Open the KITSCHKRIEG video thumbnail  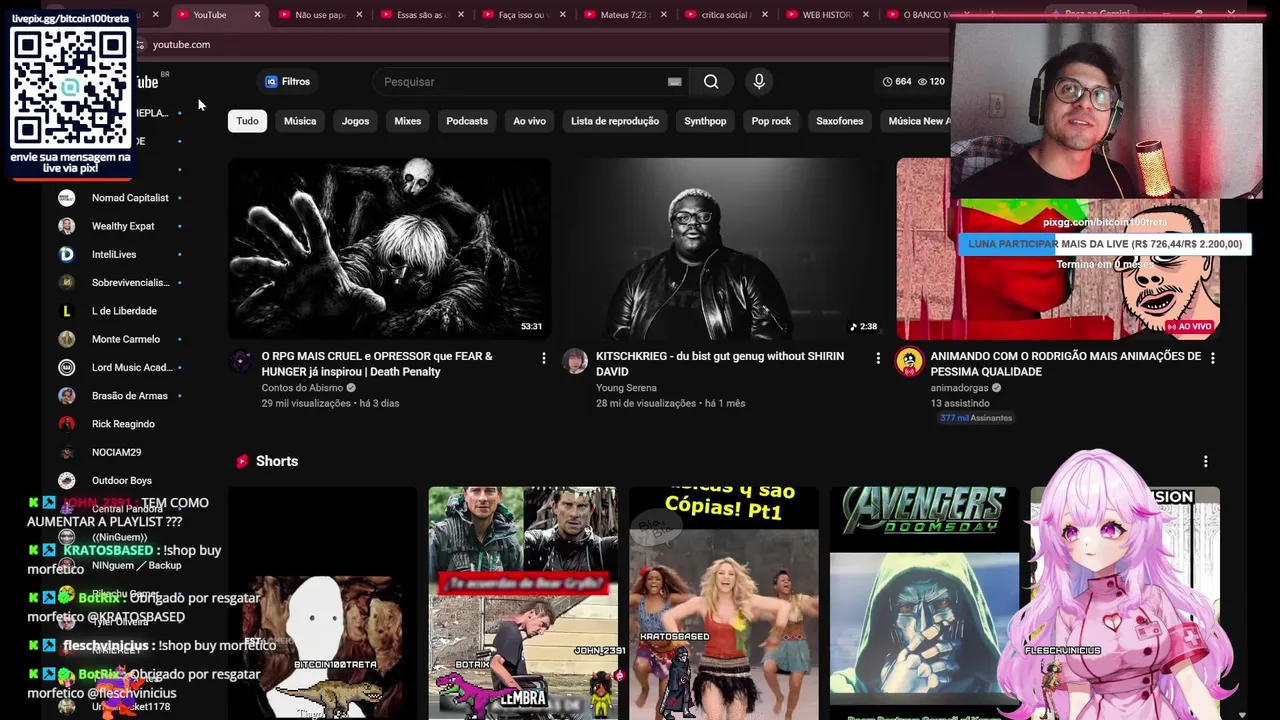(723, 249)
